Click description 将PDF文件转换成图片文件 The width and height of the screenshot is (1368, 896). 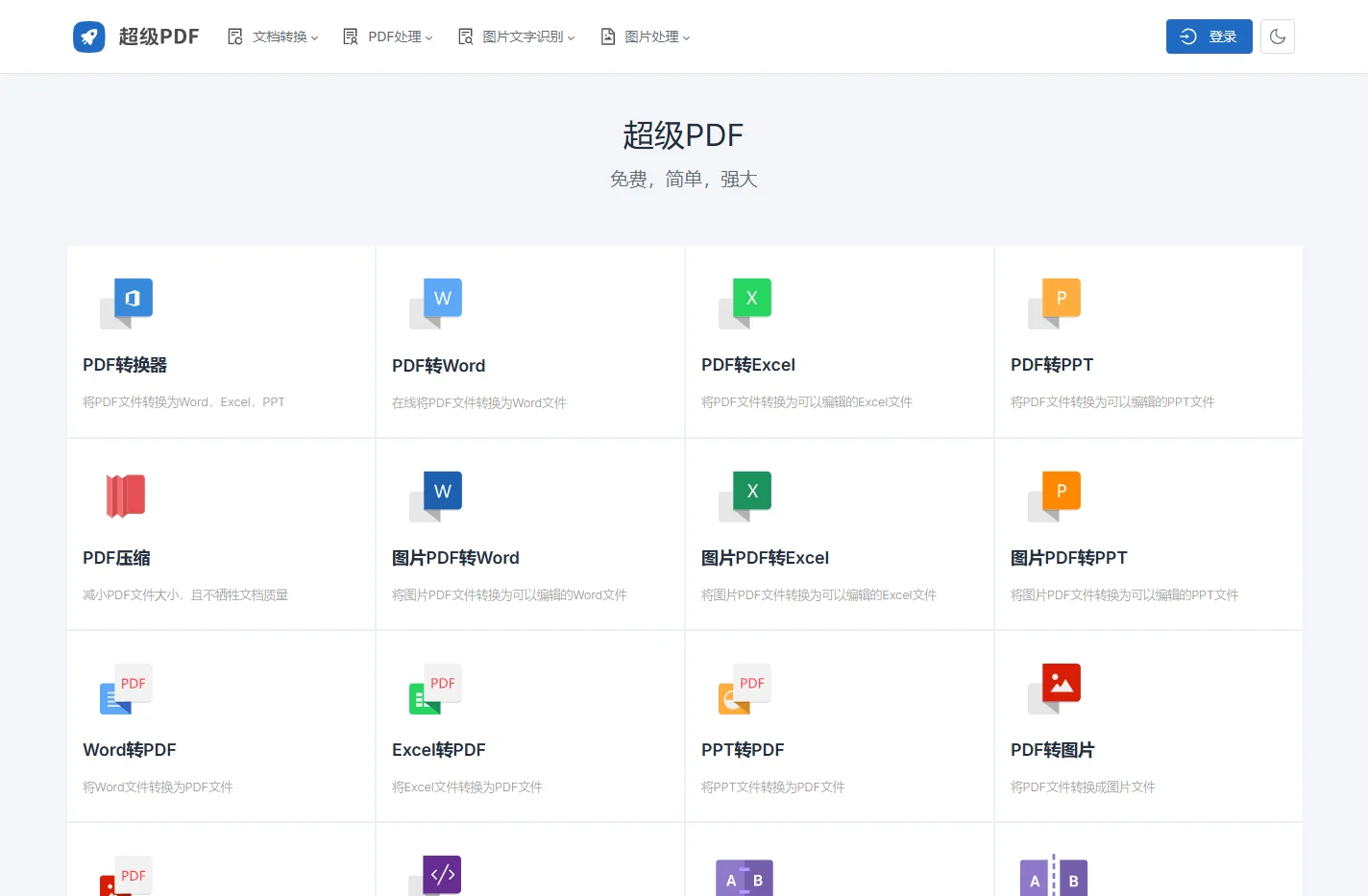point(1083,787)
